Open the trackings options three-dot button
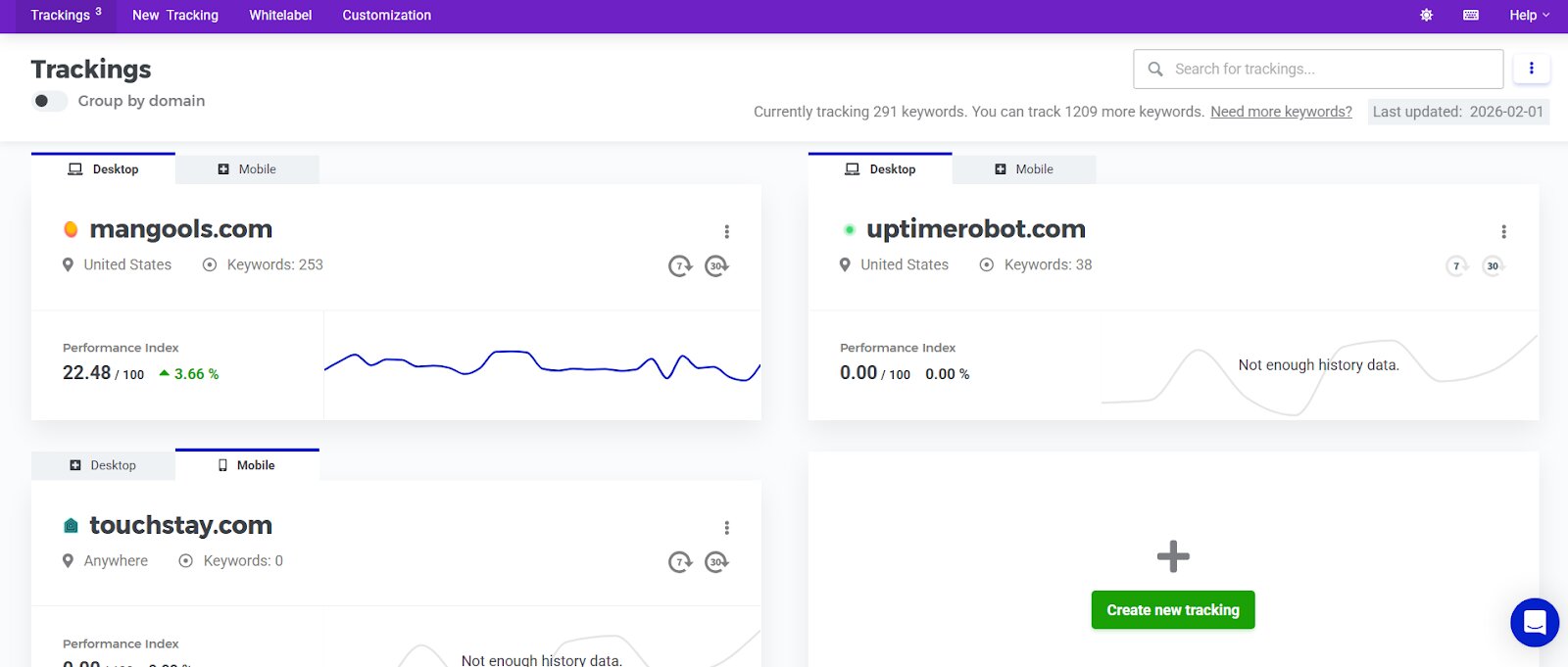Screen dimensions: 1568x667 (1531, 68)
